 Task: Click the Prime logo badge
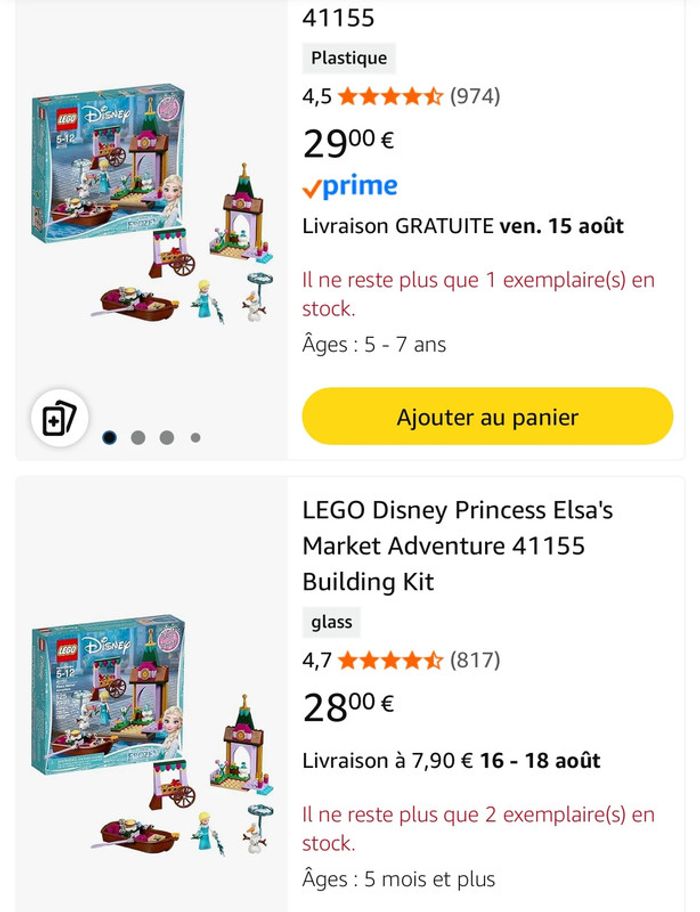coord(350,187)
